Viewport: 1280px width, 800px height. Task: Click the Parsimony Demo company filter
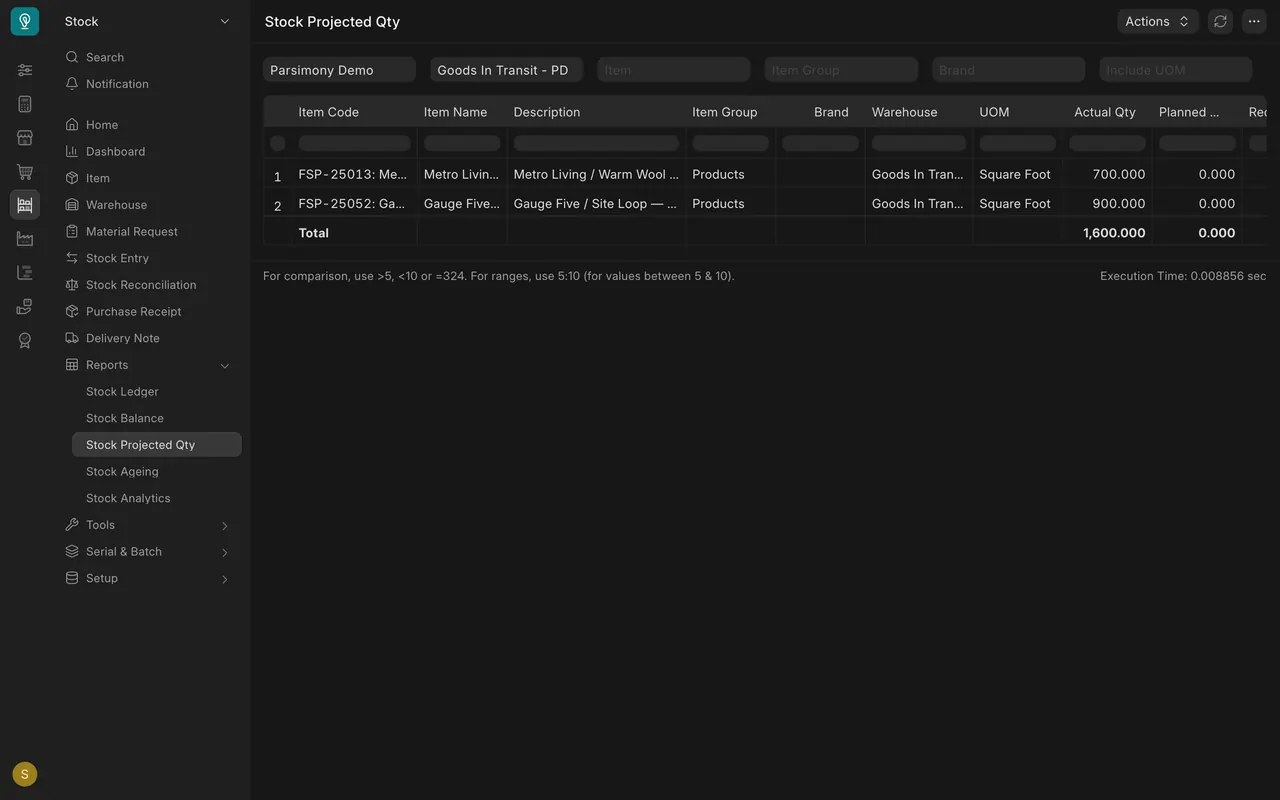339,70
